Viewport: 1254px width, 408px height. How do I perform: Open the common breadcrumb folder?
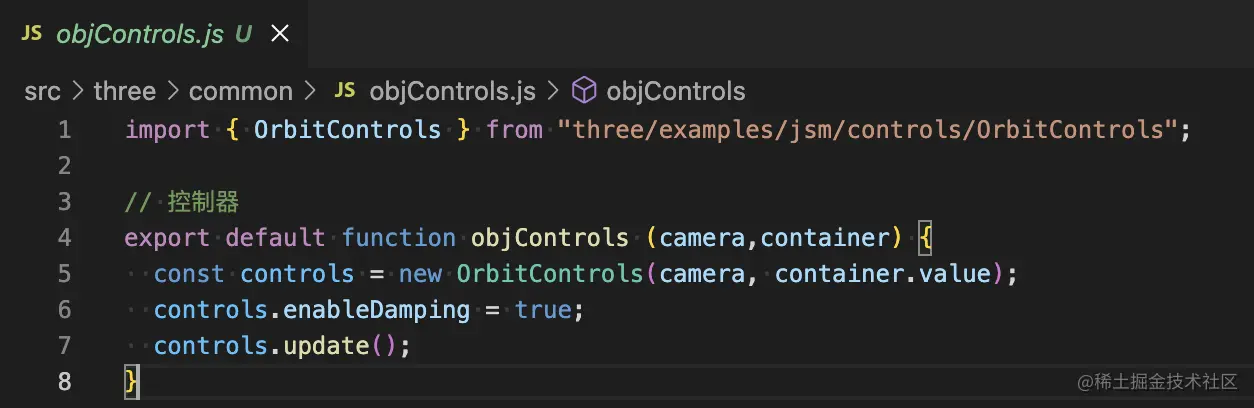(x=241, y=91)
